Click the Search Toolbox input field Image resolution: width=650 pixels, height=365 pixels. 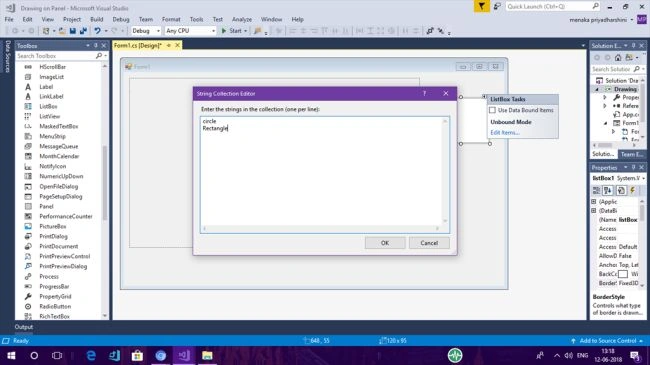(x=56, y=56)
